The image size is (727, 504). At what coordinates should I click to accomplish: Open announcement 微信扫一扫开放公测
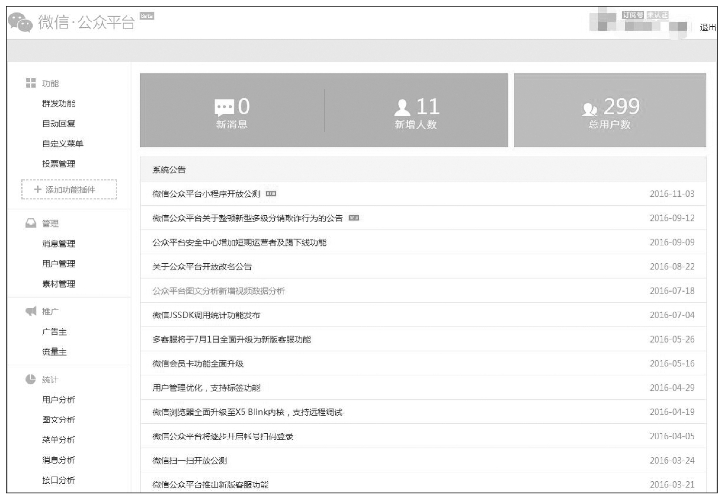pos(190,460)
